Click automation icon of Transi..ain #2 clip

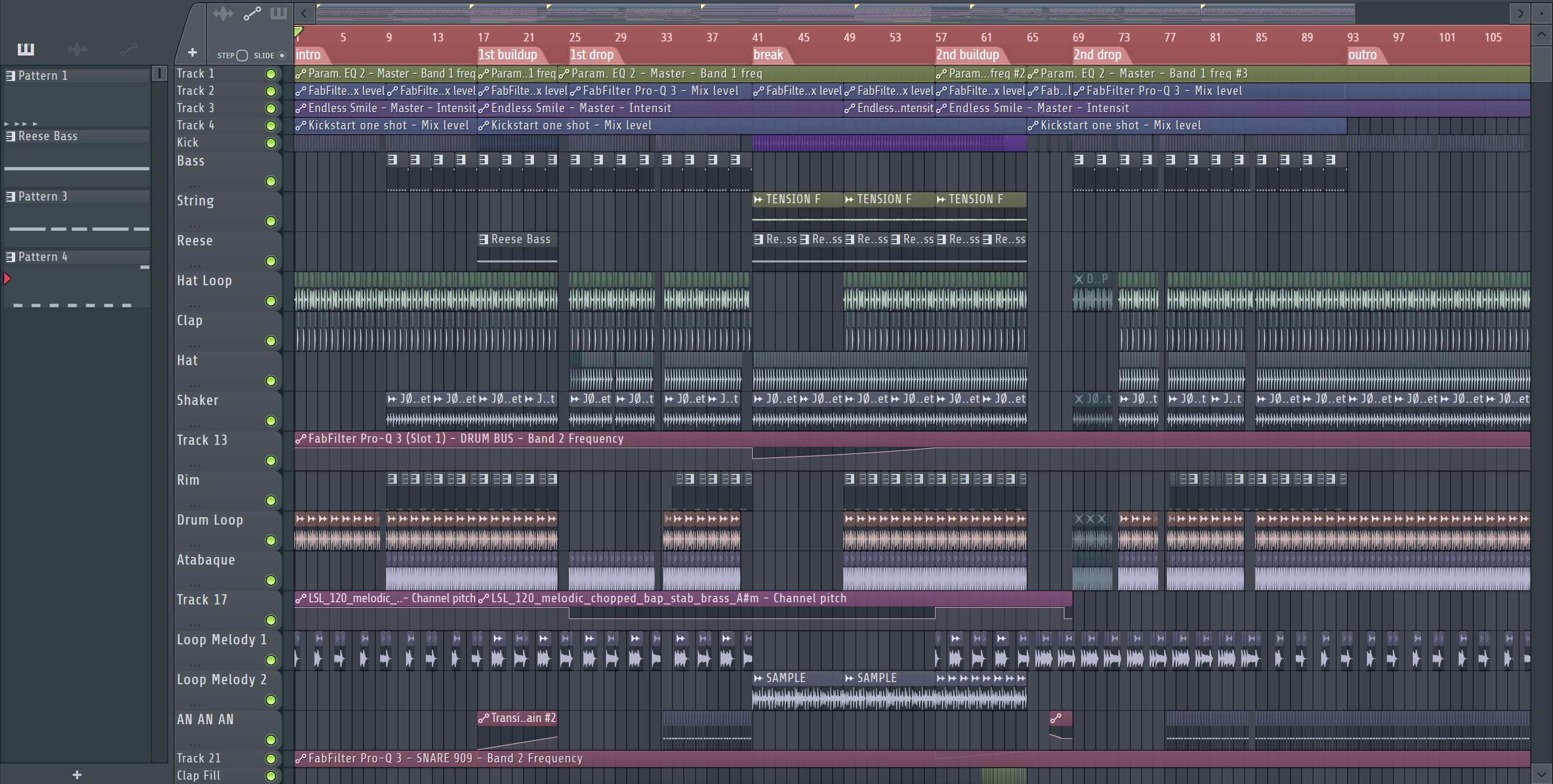pyautogui.click(x=484, y=718)
